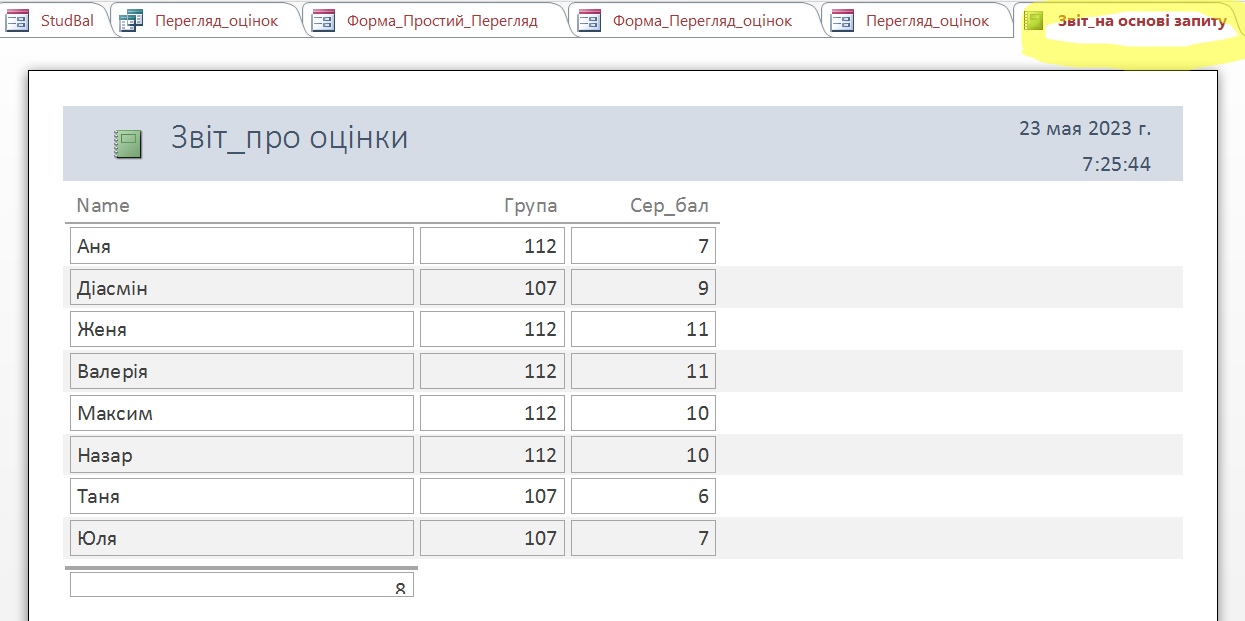Select the Звіт_на основі запиту tab
This screenshot has height=621, width=1245.
pyautogui.click(x=1141, y=21)
